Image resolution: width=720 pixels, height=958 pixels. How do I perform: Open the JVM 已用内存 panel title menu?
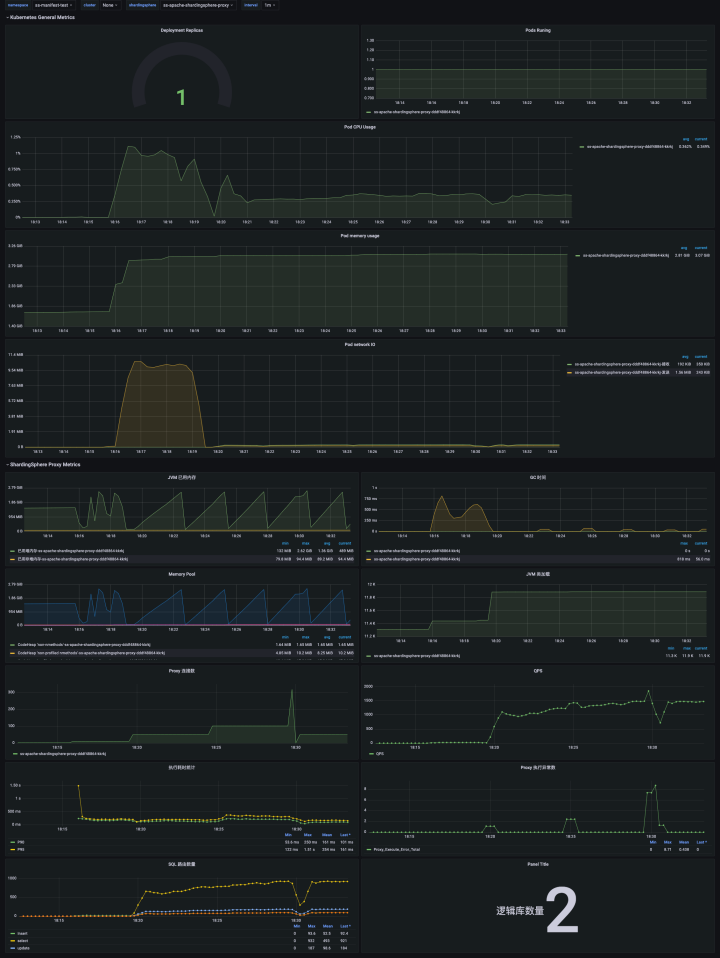point(182,477)
